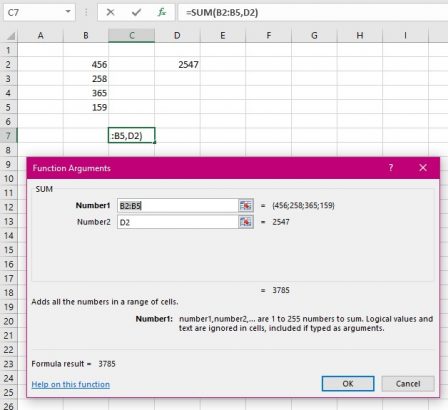The image size is (448, 410).
Task: Dismiss the dialog with Cancel
Action: (408, 384)
